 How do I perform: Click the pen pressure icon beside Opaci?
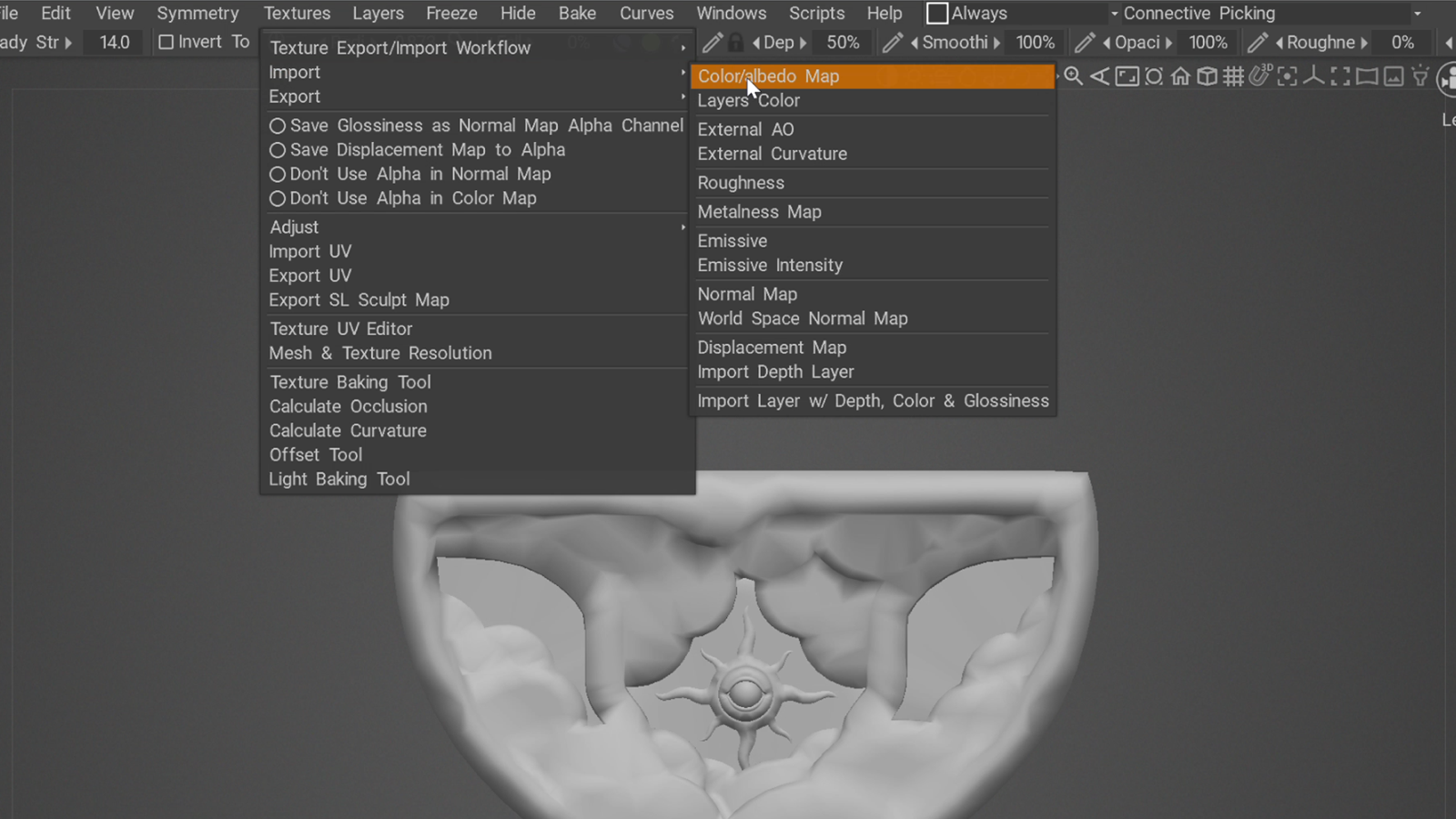click(1085, 42)
